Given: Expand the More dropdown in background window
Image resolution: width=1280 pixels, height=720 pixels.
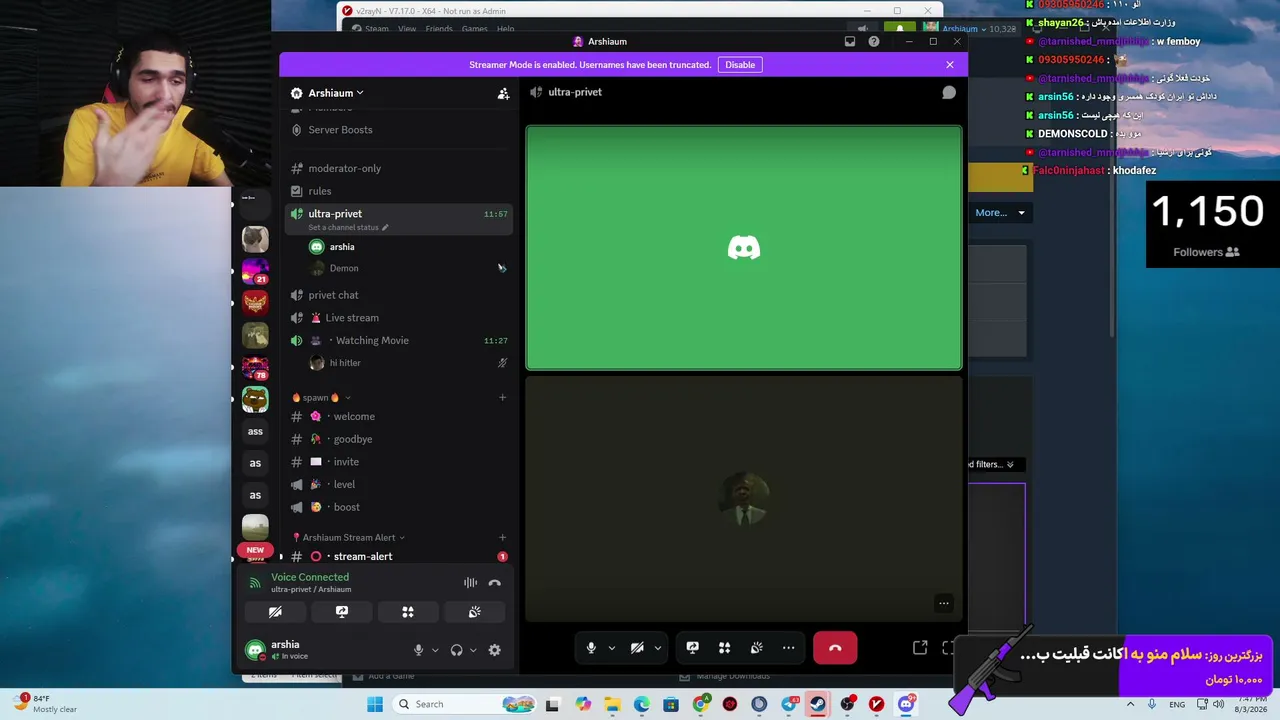Looking at the screenshot, I should click(1000, 212).
